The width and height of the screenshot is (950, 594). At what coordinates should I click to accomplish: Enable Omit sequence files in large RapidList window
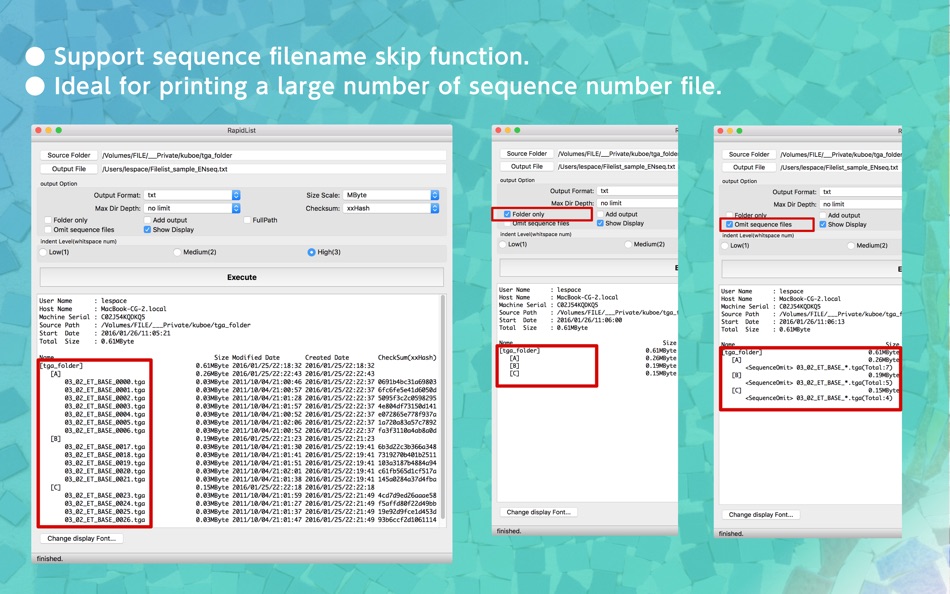(48, 230)
